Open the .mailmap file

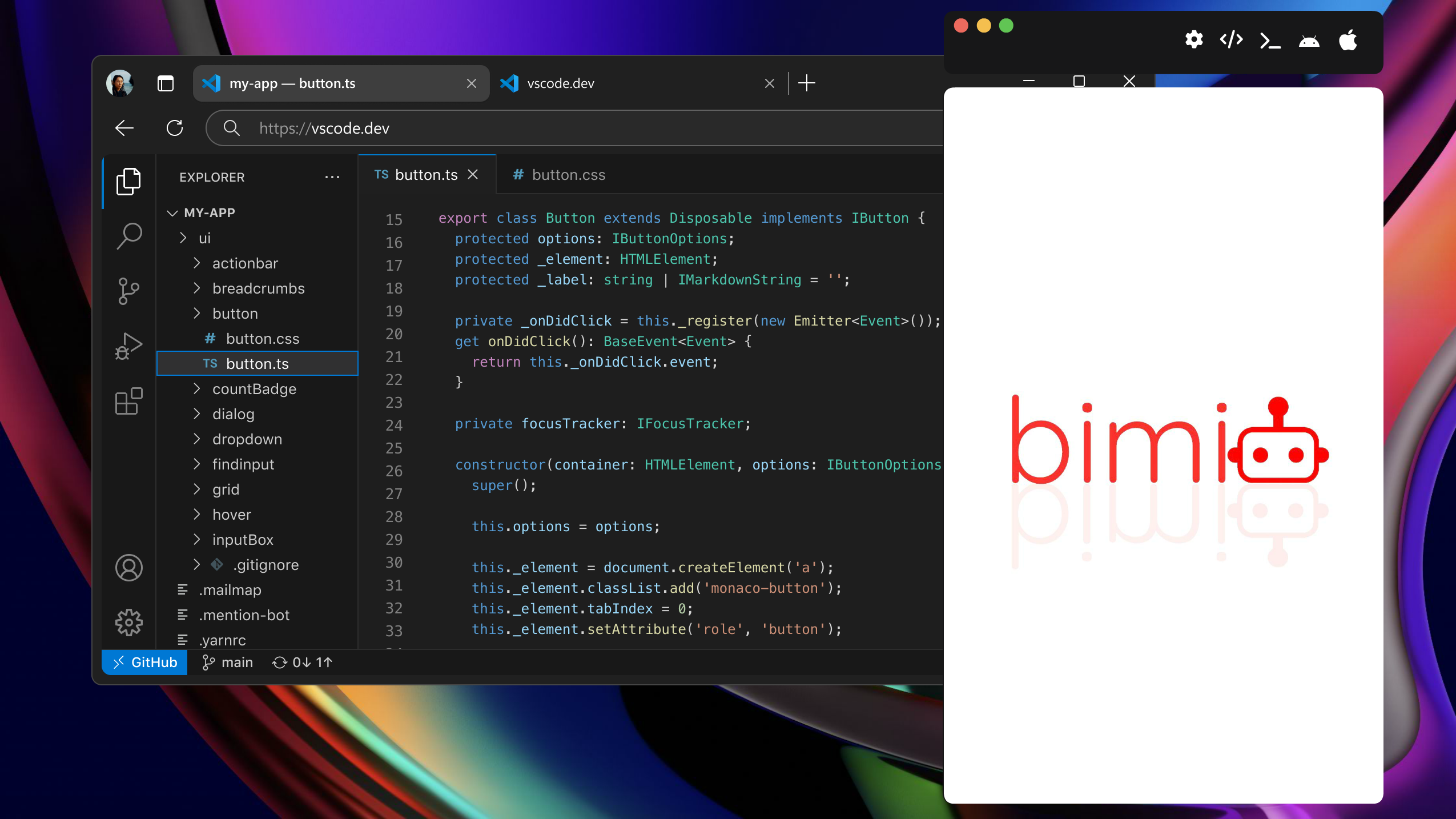click(x=257, y=590)
